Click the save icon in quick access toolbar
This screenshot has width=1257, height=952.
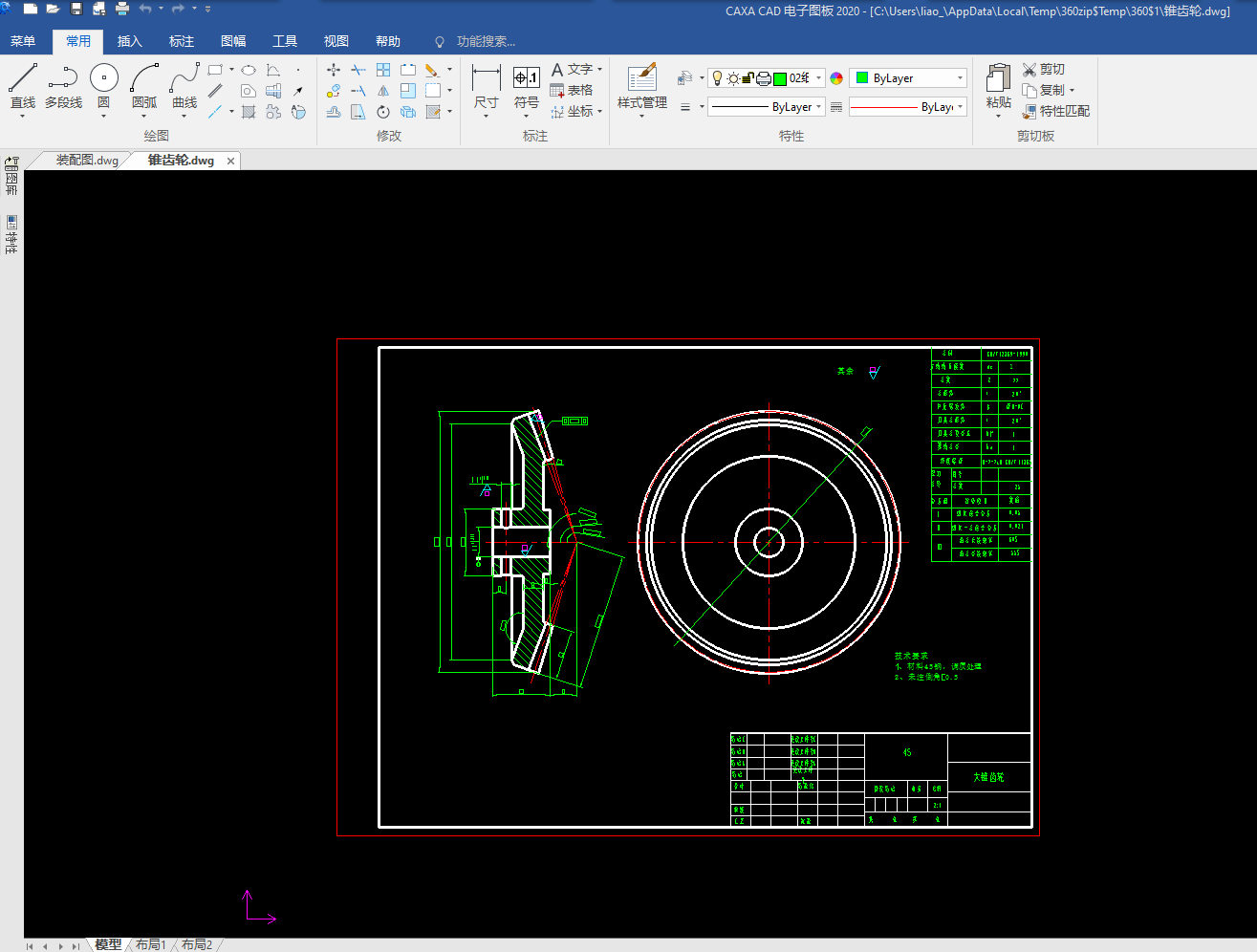point(76,10)
